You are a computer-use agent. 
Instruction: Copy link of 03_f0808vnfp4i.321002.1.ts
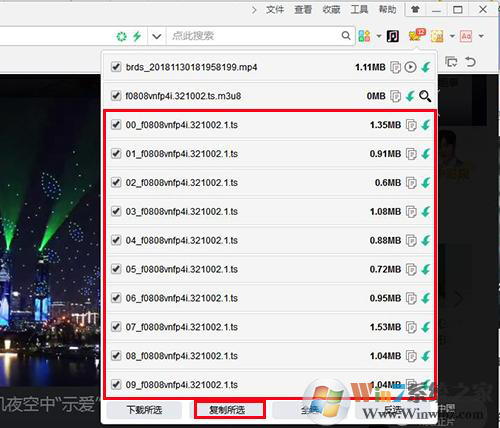point(411,212)
